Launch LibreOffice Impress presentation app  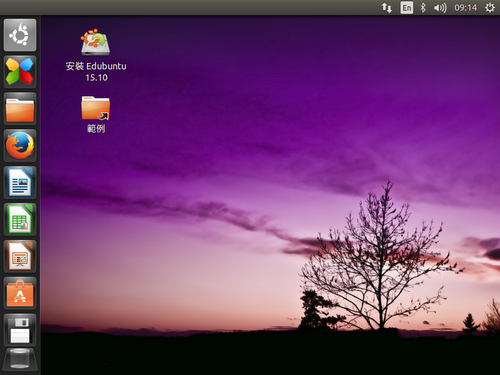coord(20,257)
